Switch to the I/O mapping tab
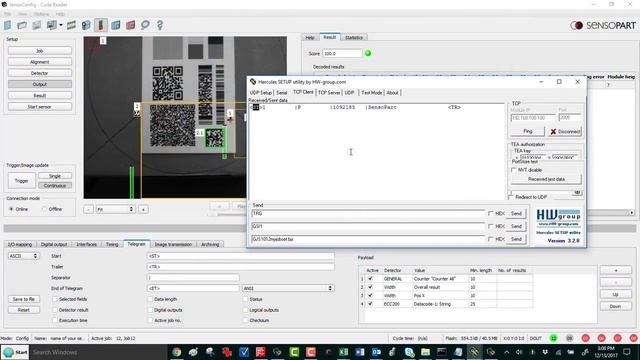Viewport: 640px width, 360px height. [20, 244]
